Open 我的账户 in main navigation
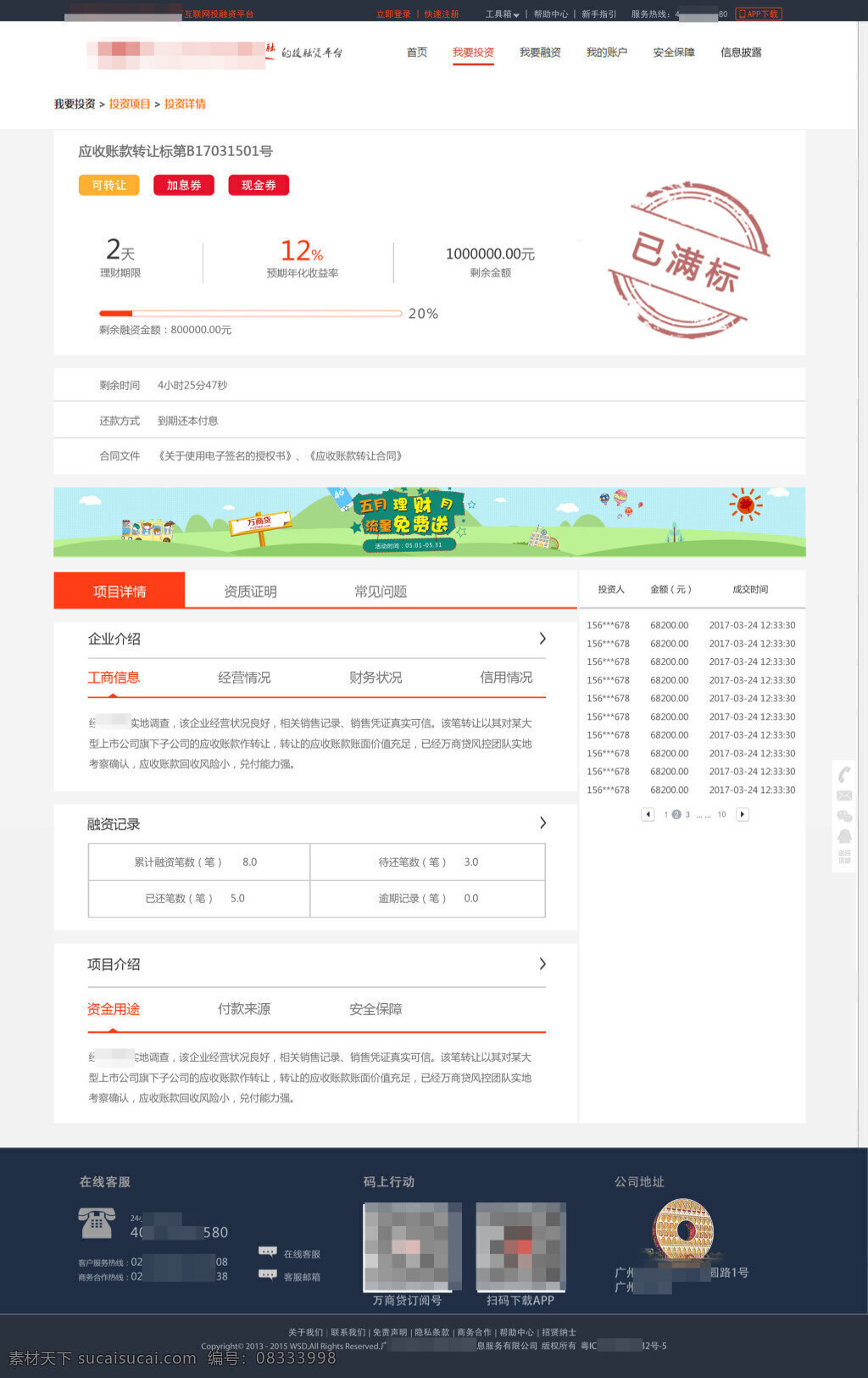Image resolution: width=868 pixels, height=1378 pixels. [x=607, y=53]
